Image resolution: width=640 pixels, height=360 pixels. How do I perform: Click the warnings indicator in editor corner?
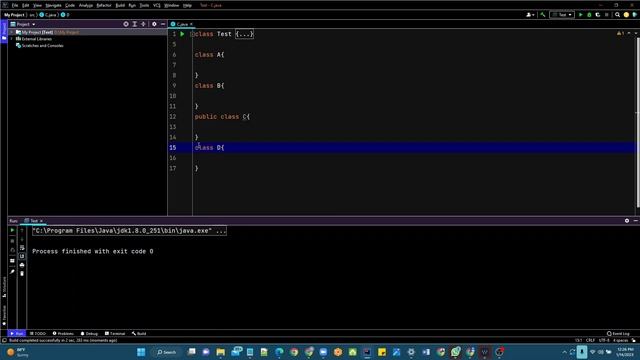coord(620,33)
